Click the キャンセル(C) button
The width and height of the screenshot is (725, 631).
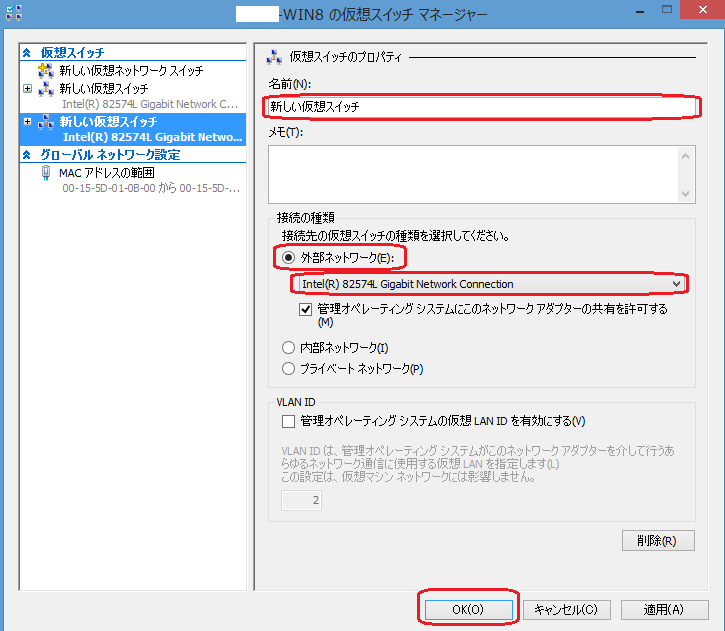[566, 610]
